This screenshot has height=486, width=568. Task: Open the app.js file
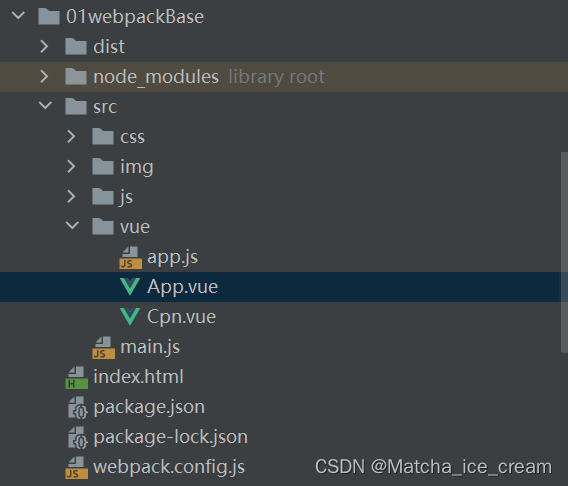[x=172, y=257]
